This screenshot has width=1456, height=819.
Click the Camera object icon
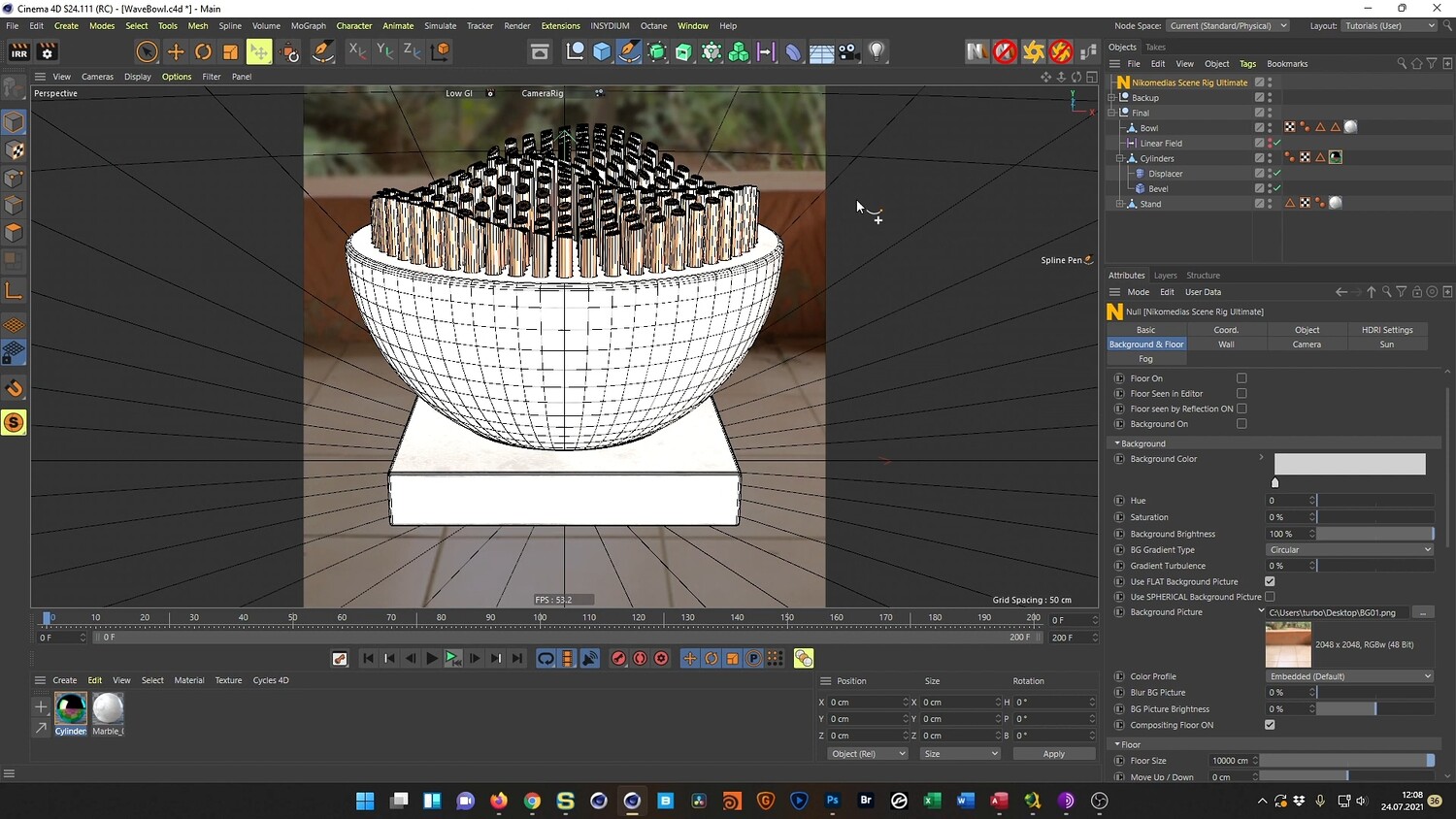[848, 51]
